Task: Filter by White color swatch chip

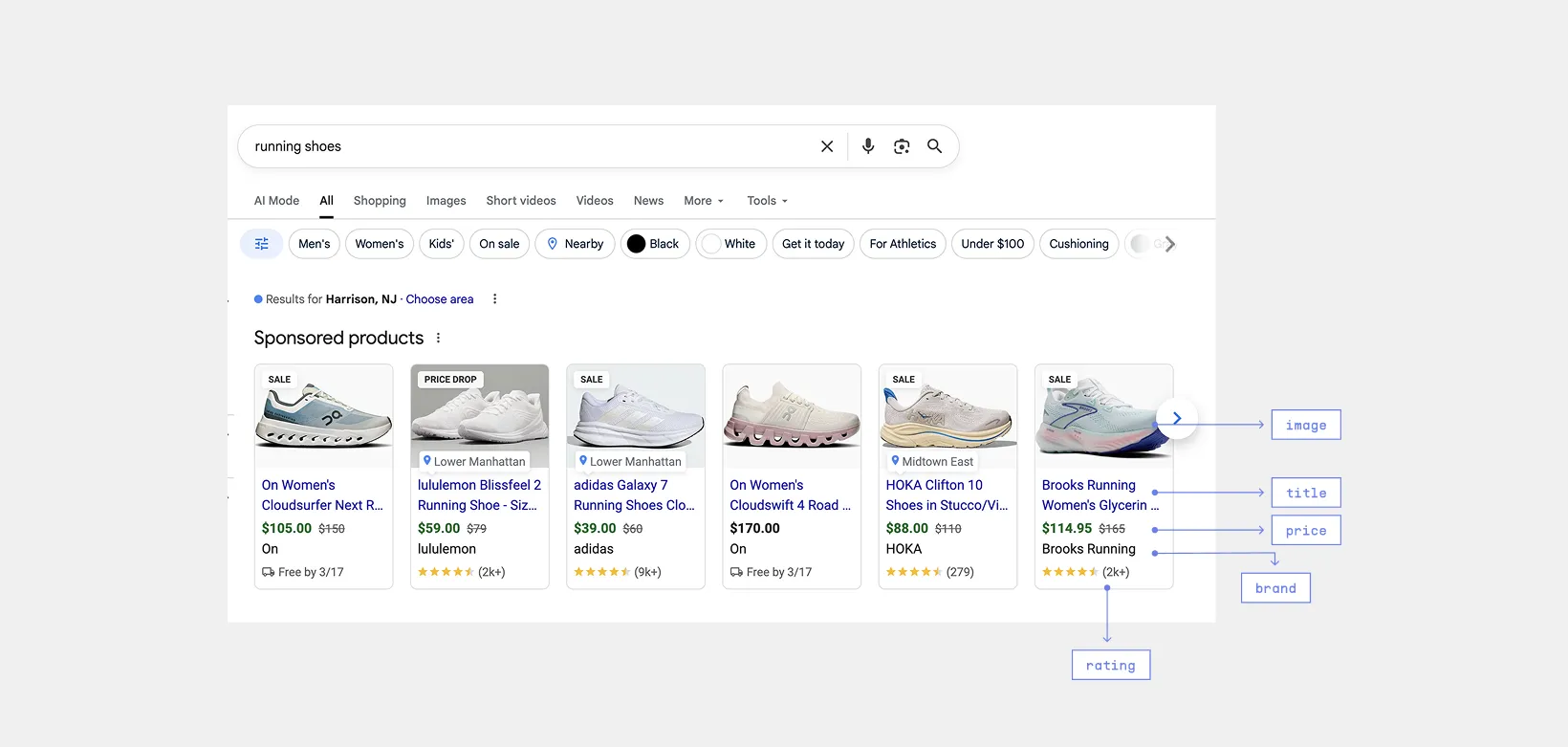Action: (730, 244)
